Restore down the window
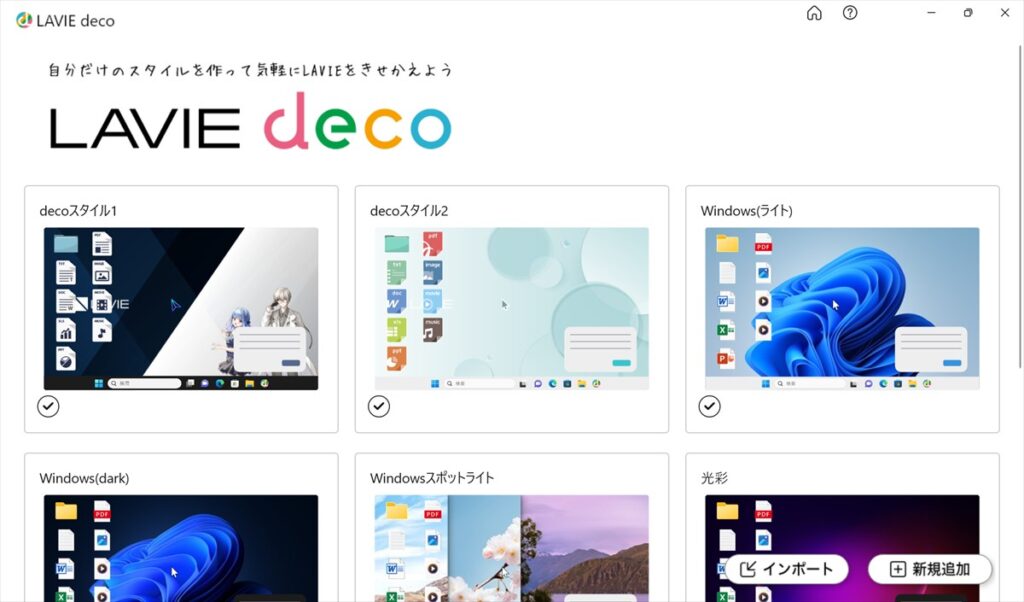This screenshot has width=1024, height=602. click(968, 13)
